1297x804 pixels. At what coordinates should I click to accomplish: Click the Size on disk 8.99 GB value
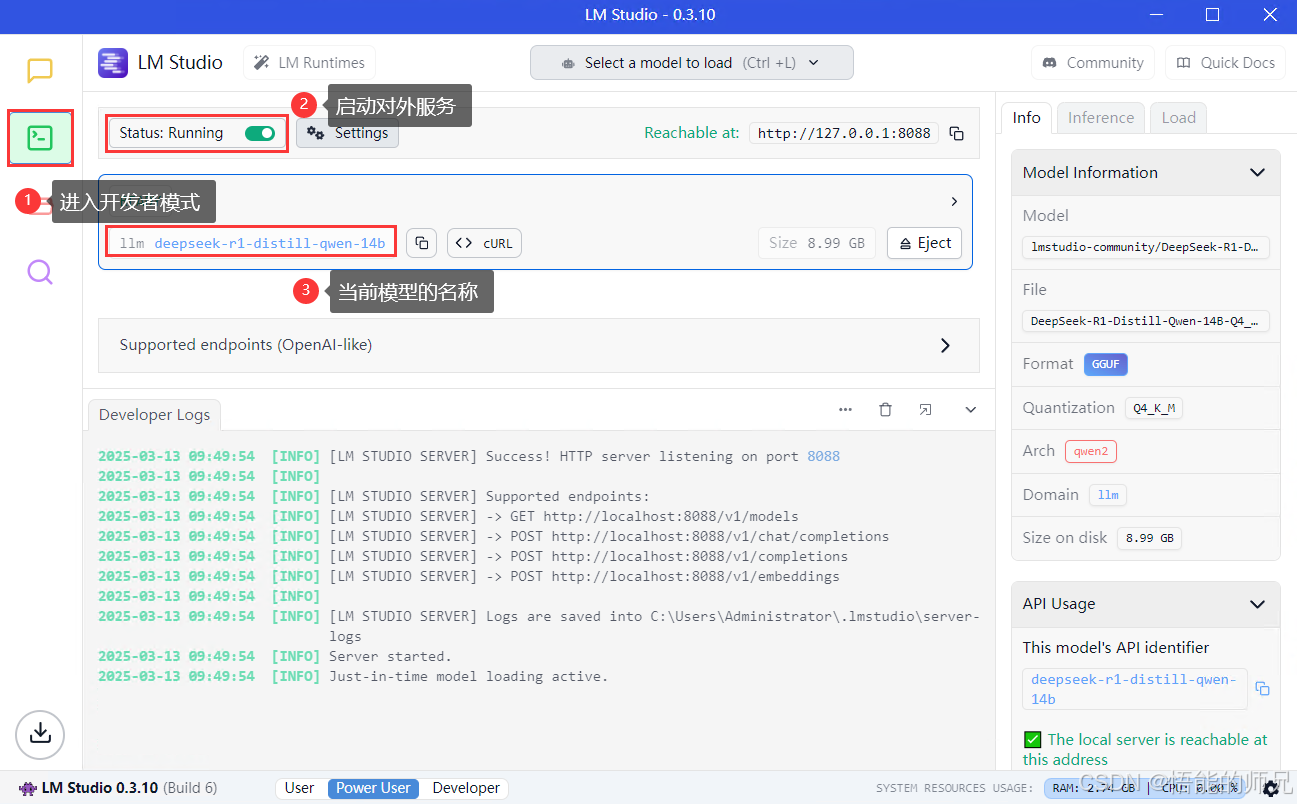(1149, 538)
